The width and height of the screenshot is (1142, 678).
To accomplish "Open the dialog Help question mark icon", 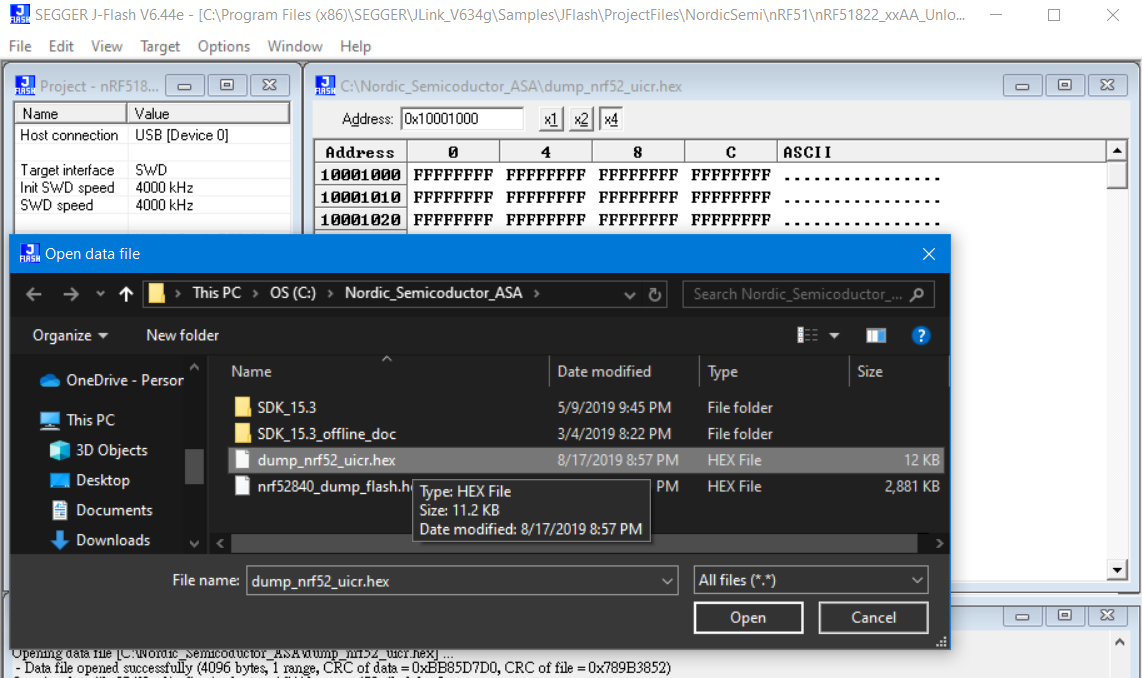I will click(921, 335).
